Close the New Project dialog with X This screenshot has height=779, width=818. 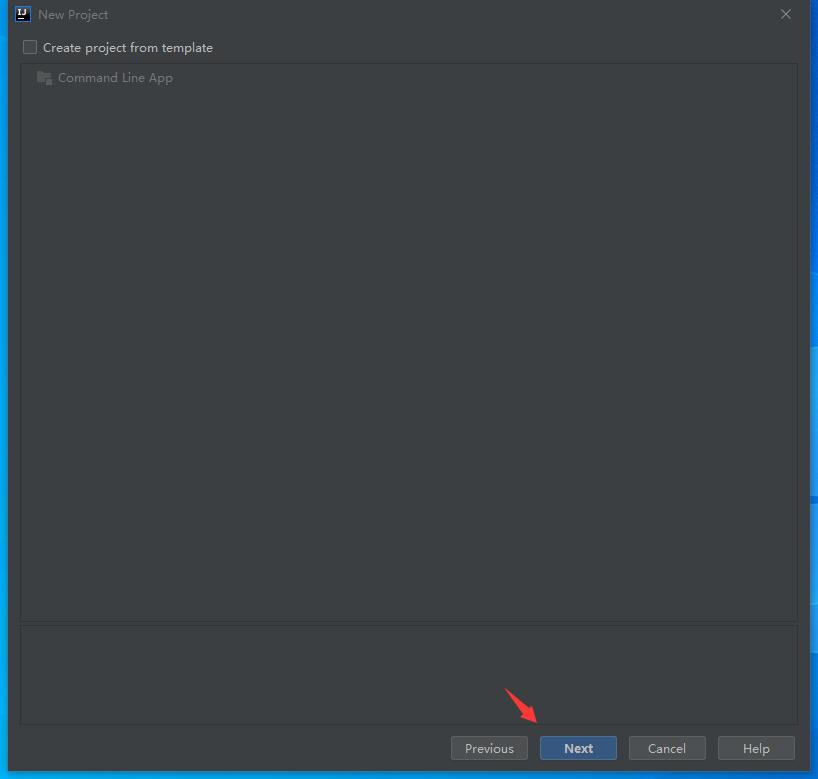pos(786,15)
